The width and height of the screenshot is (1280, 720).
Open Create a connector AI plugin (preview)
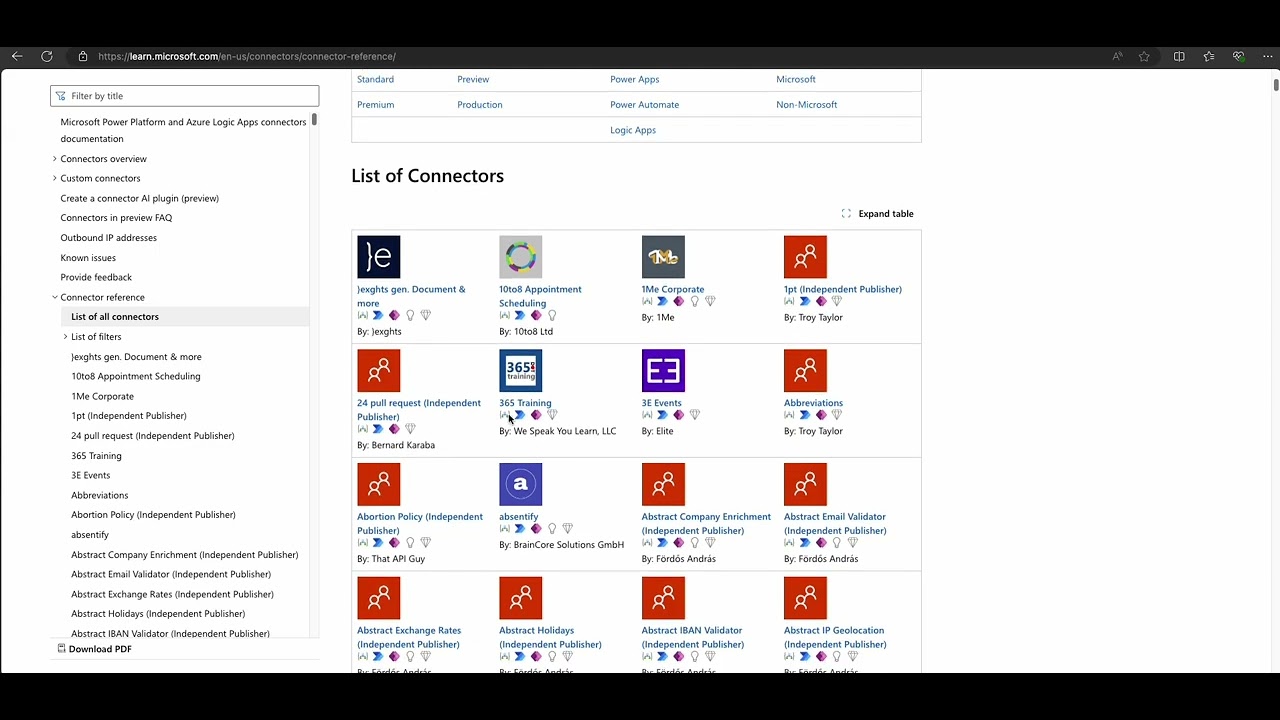coord(139,198)
